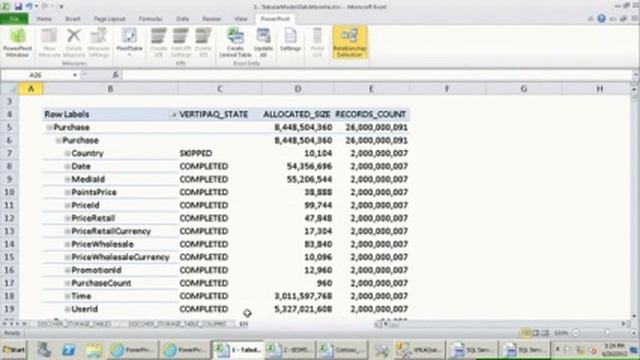
Task: Open Measure Settings in the ribbon
Action: (x=98, y=42)
